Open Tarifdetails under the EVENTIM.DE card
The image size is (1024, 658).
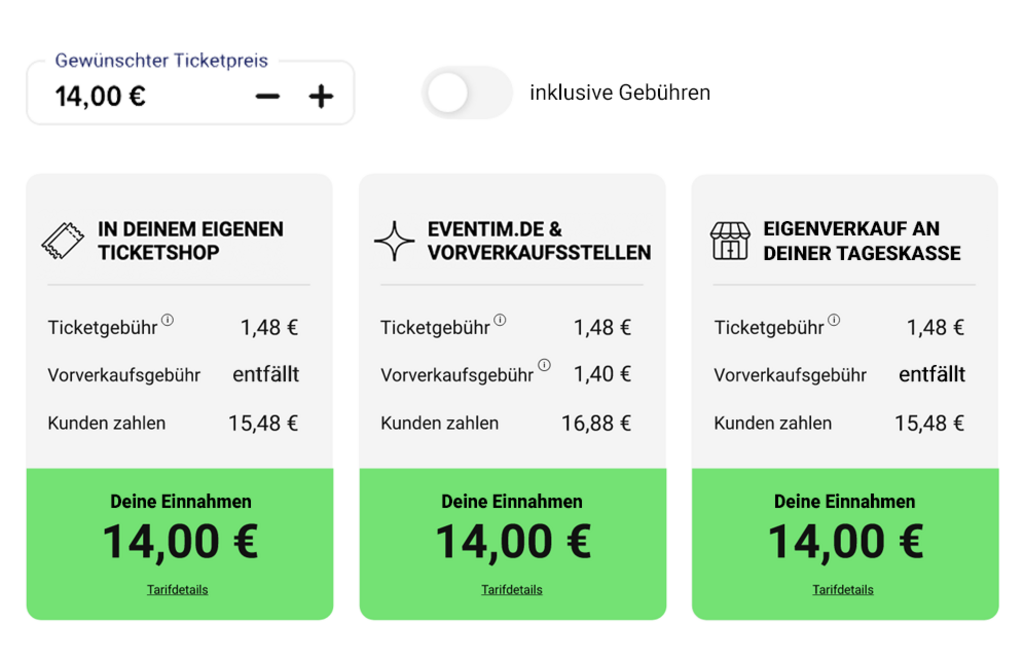coord(512,589)
